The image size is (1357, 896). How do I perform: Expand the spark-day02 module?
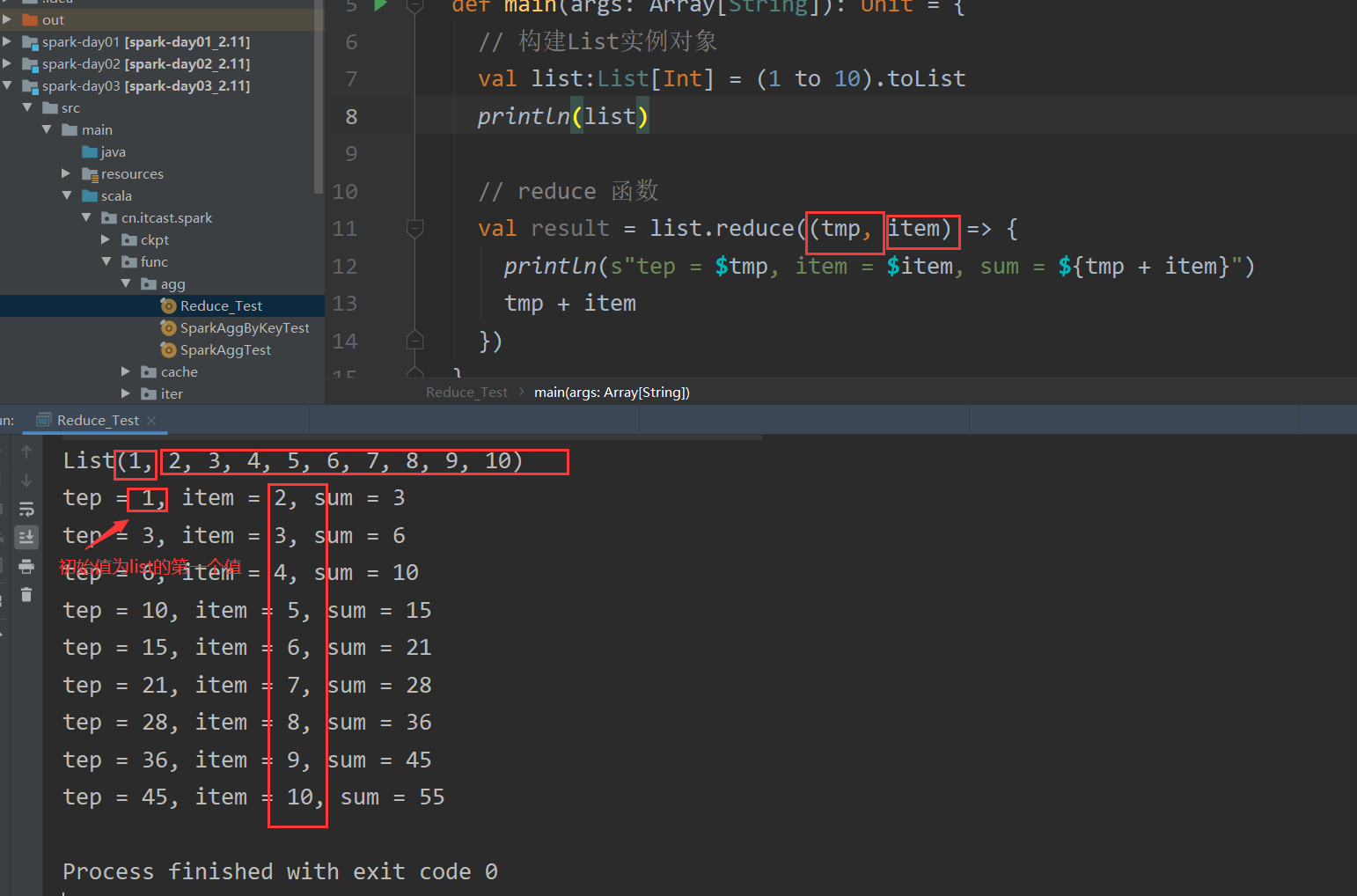(7, 63)
